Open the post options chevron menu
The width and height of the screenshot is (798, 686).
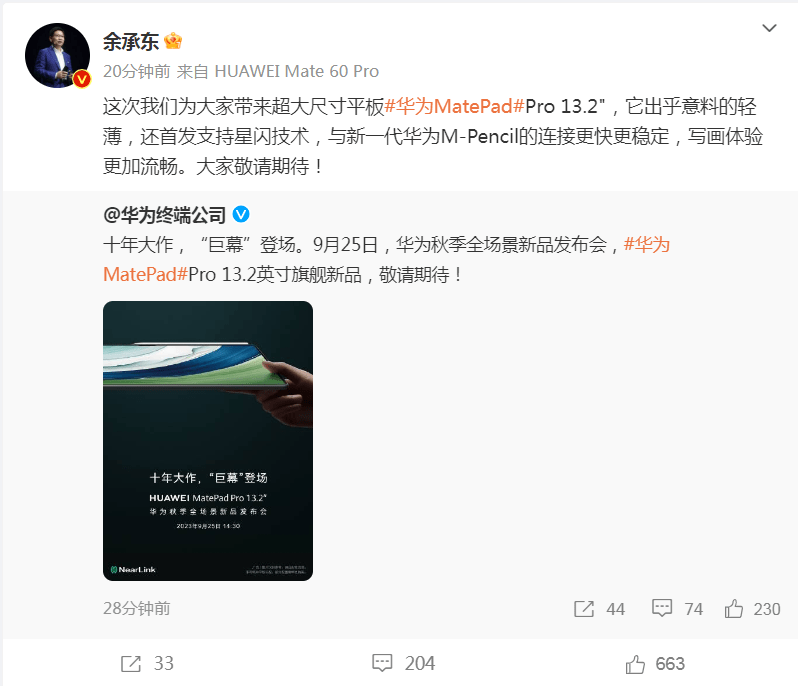coord(769,28)
